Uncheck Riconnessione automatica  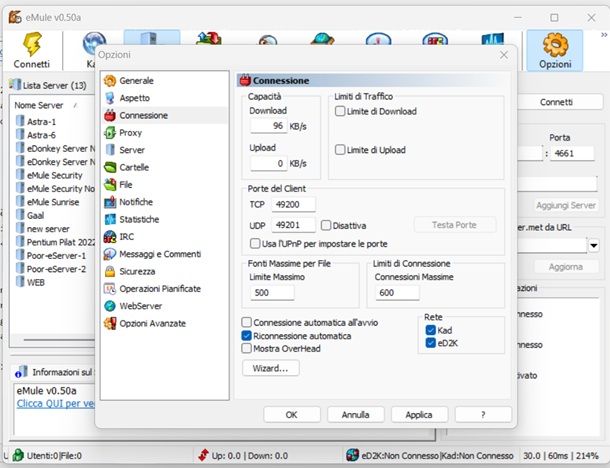[x=246, y=336]
